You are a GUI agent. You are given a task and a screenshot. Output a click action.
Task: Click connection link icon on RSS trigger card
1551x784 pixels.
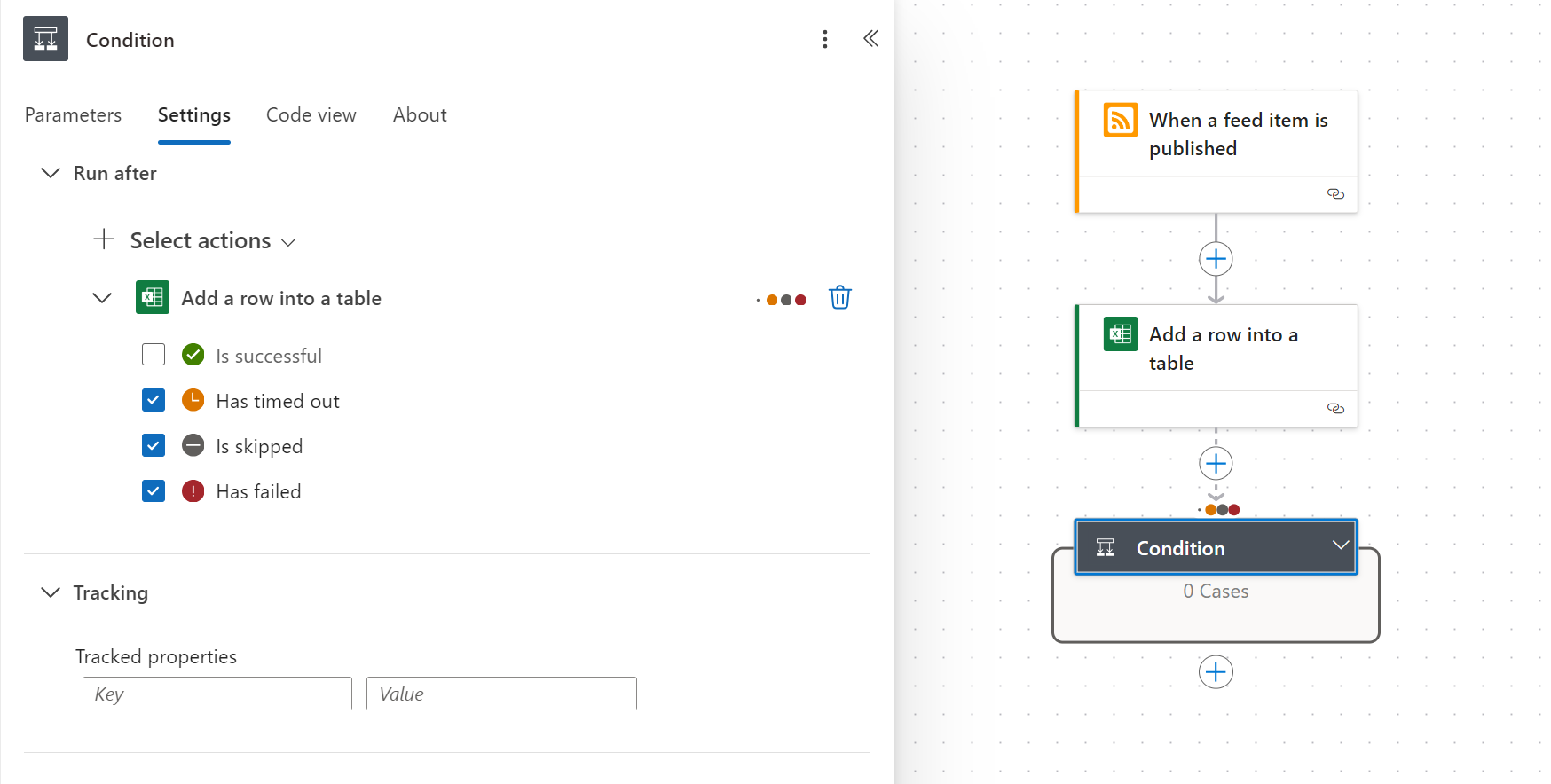(x=1335, y=193)
